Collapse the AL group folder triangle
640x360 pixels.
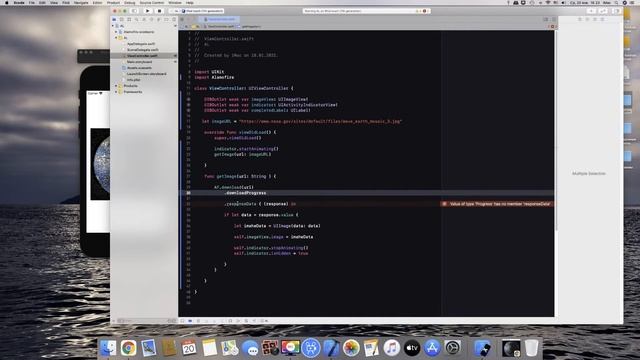coord(116,38)
